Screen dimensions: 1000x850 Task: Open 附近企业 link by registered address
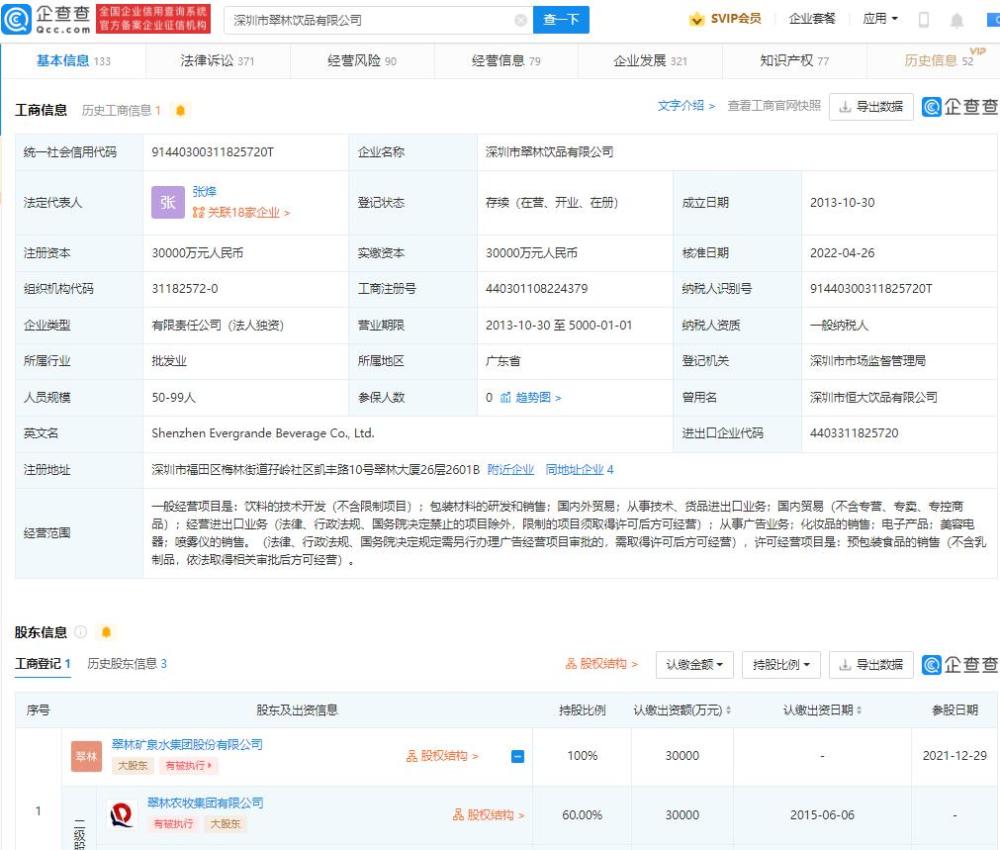coord(510,469)
